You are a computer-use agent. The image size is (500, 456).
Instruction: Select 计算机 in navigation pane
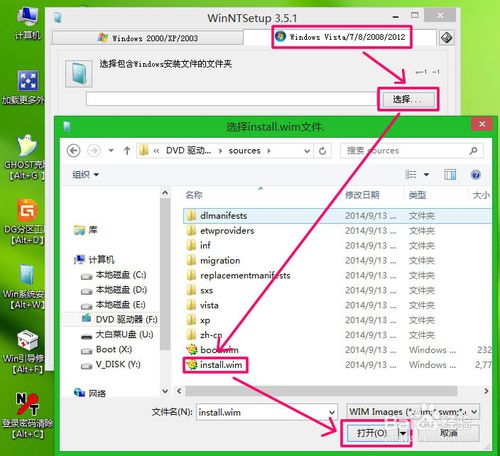94,259
